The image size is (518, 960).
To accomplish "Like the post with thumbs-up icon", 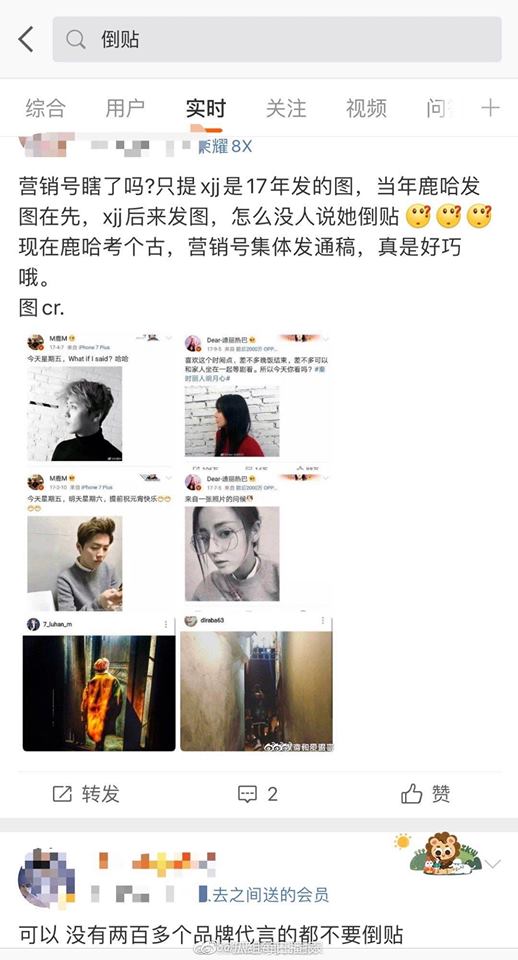I will (x=411, y=794).
